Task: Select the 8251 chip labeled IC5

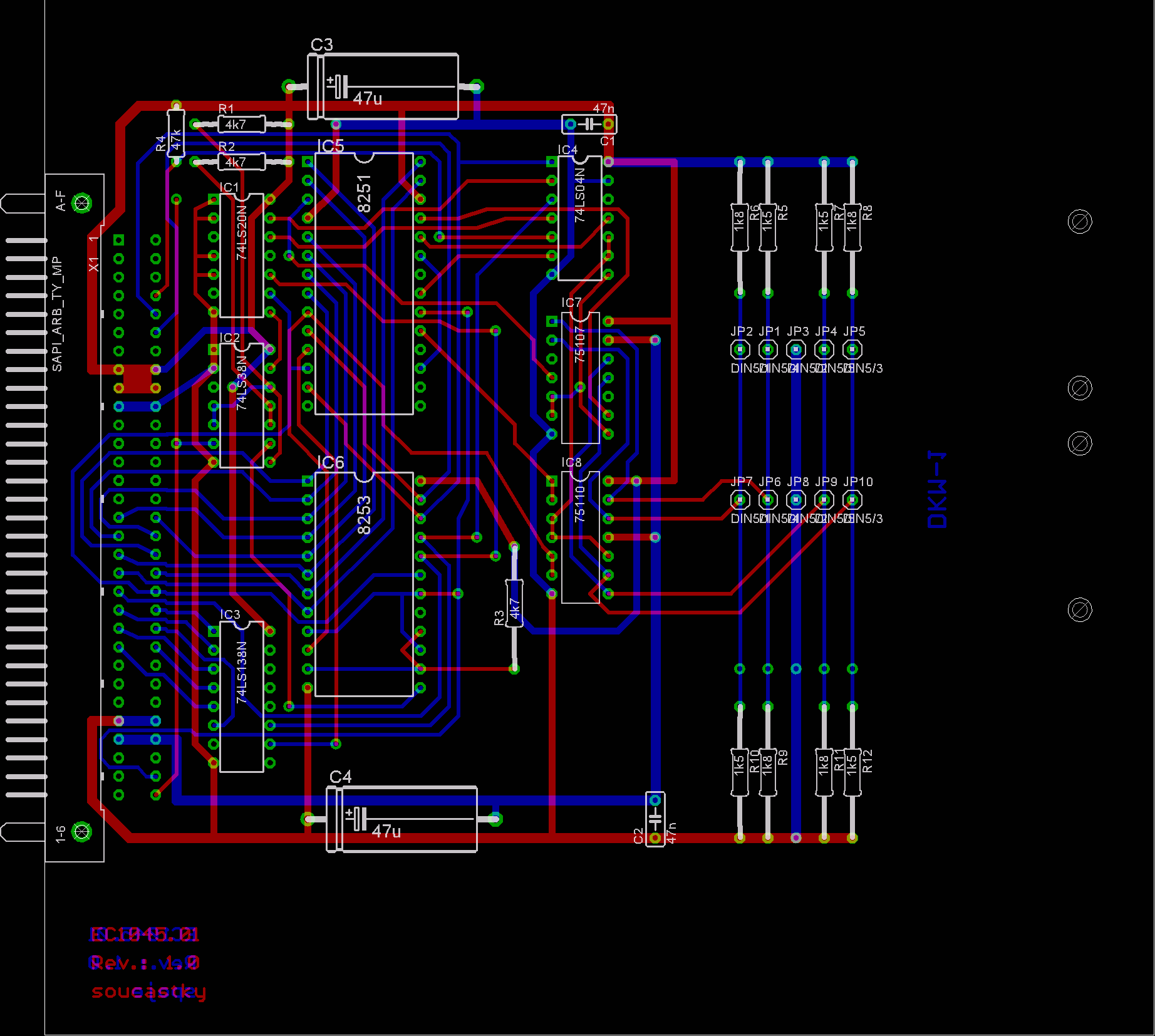Action: [x=363, y=283]
